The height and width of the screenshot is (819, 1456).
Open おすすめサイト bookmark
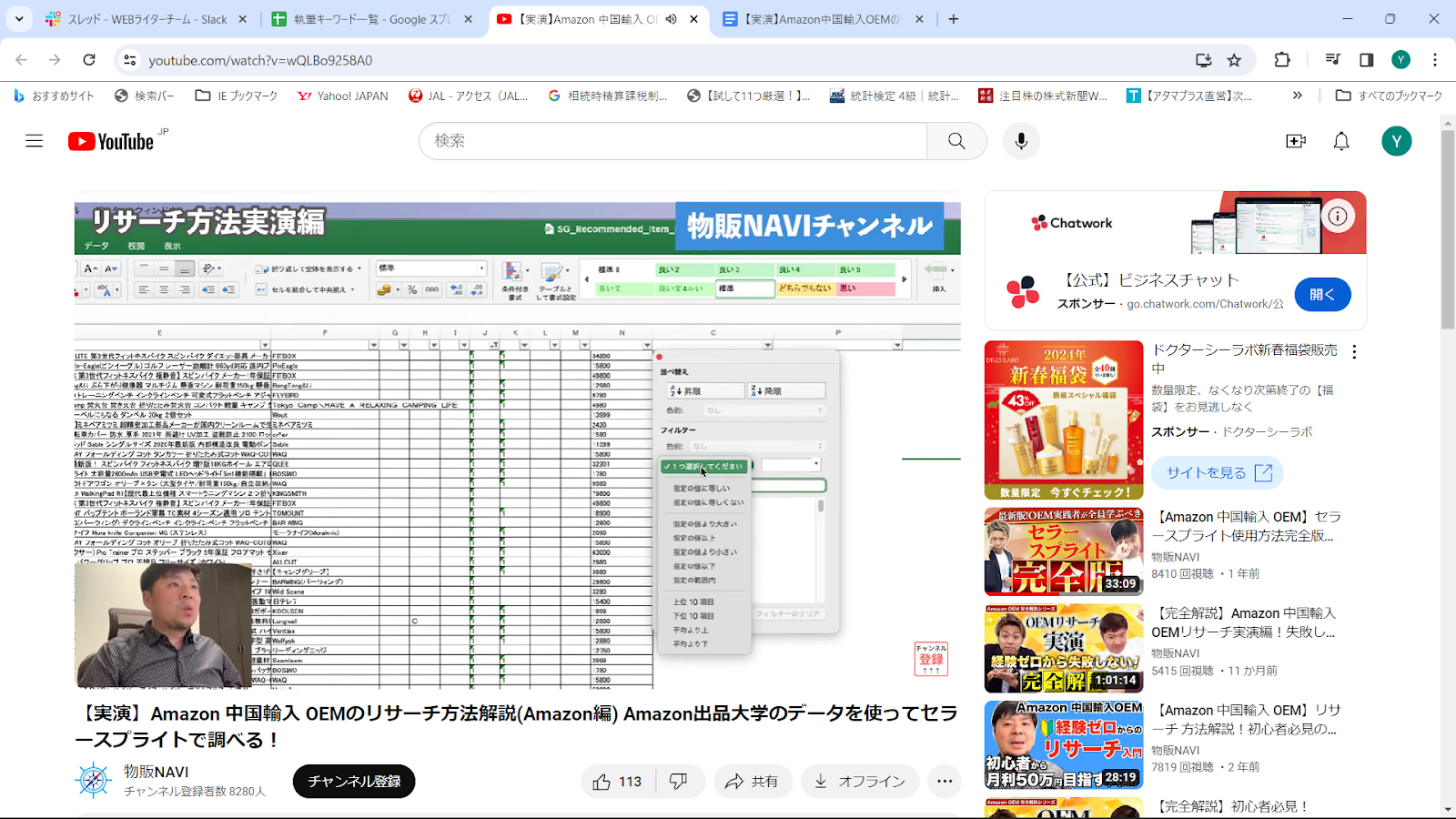click(x=54, y=96)
